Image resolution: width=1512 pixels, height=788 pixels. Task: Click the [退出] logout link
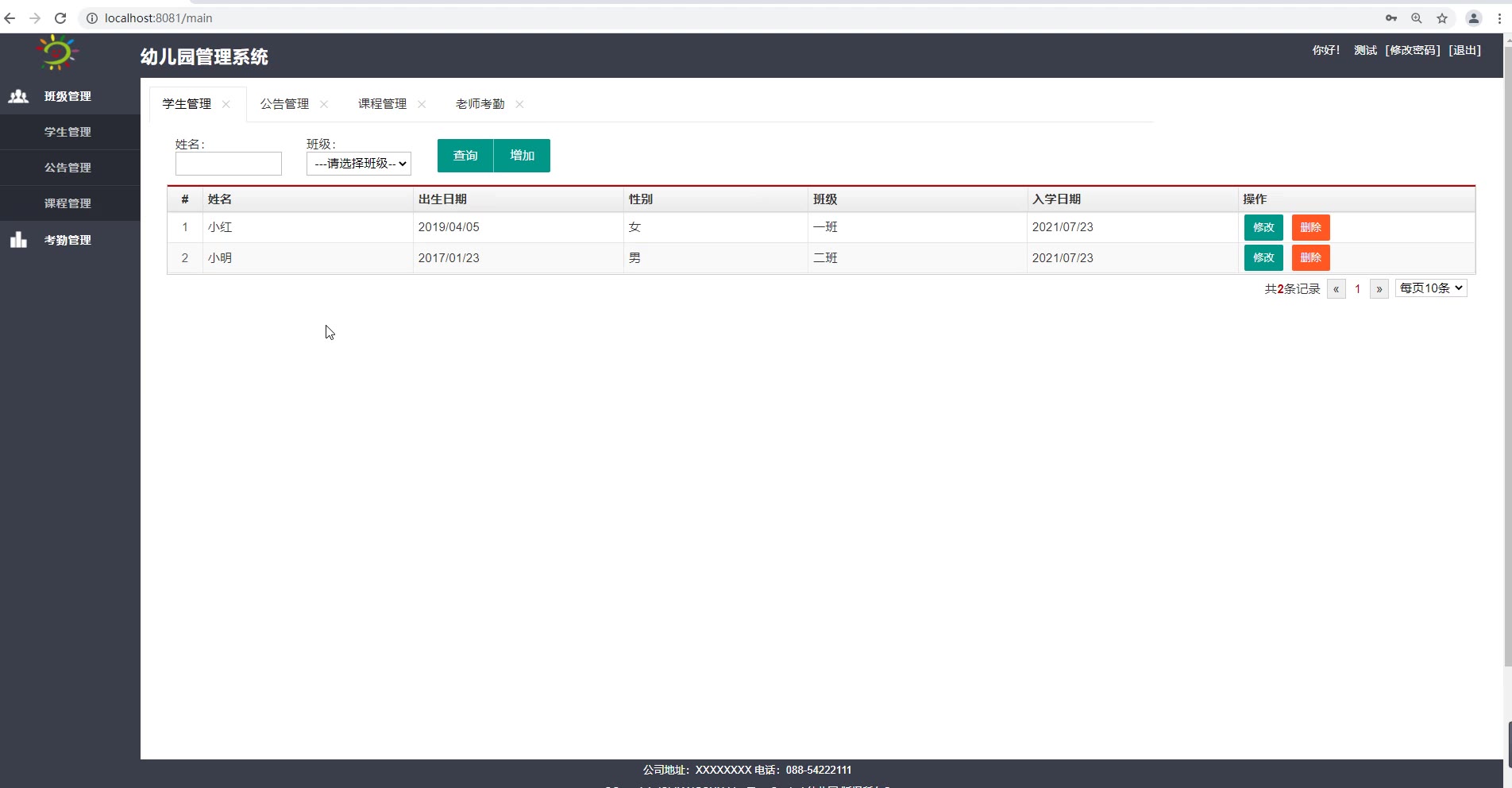pyautogui.click(x=1464, y=50)
